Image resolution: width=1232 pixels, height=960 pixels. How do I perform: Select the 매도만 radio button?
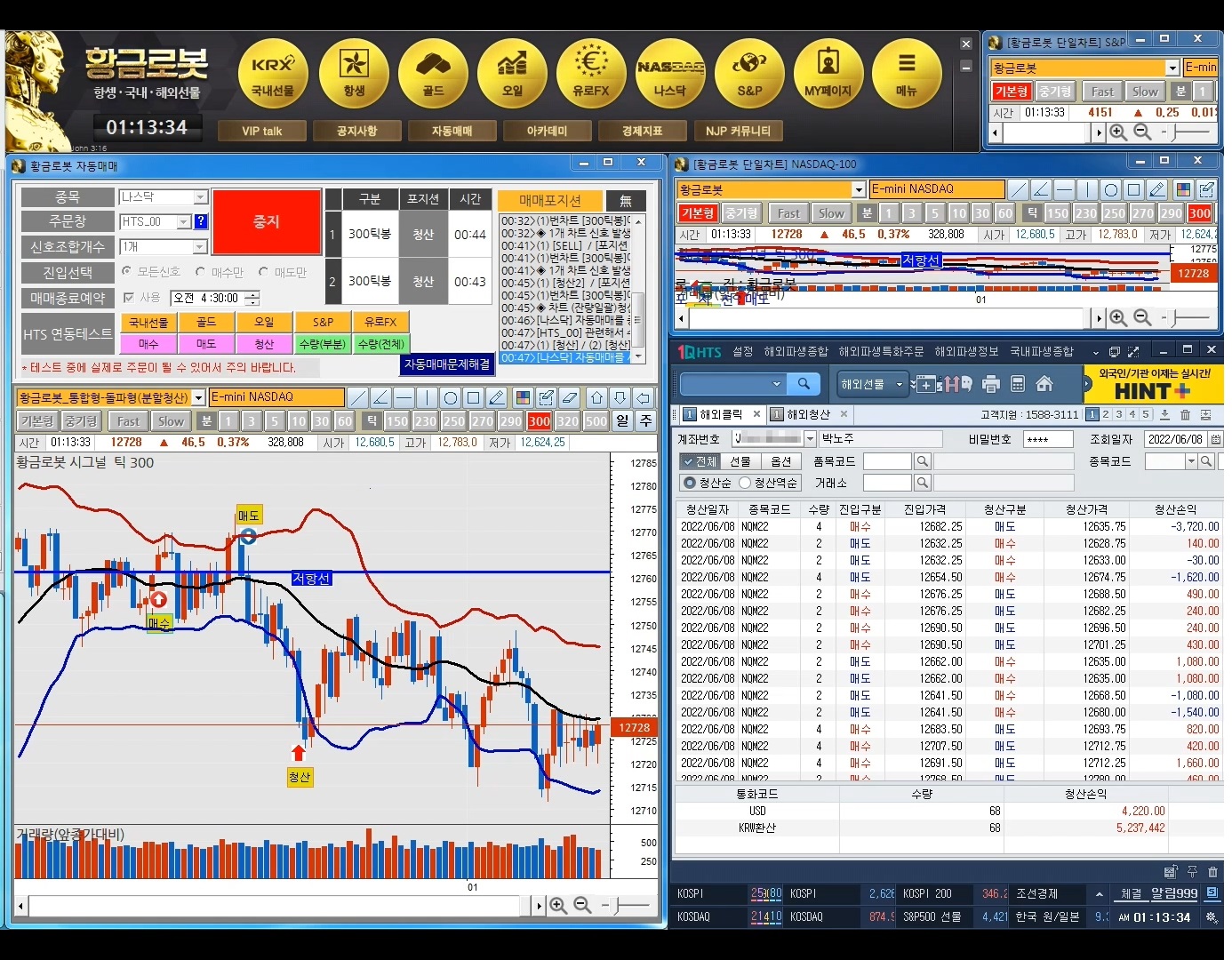263,272
